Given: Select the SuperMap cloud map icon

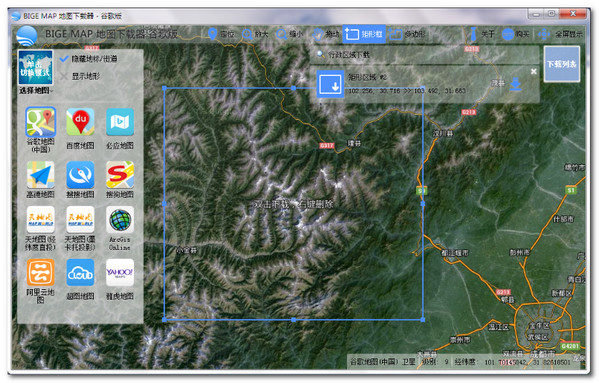Looking at the screenshot, I should point(80,272).
